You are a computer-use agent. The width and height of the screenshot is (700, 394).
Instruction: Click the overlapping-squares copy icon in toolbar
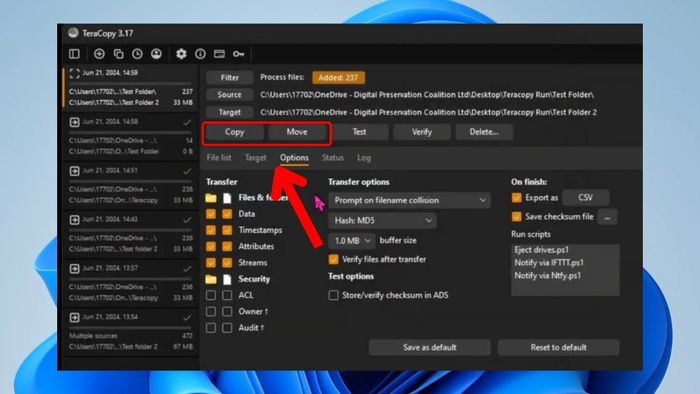(x=118, y=54)
